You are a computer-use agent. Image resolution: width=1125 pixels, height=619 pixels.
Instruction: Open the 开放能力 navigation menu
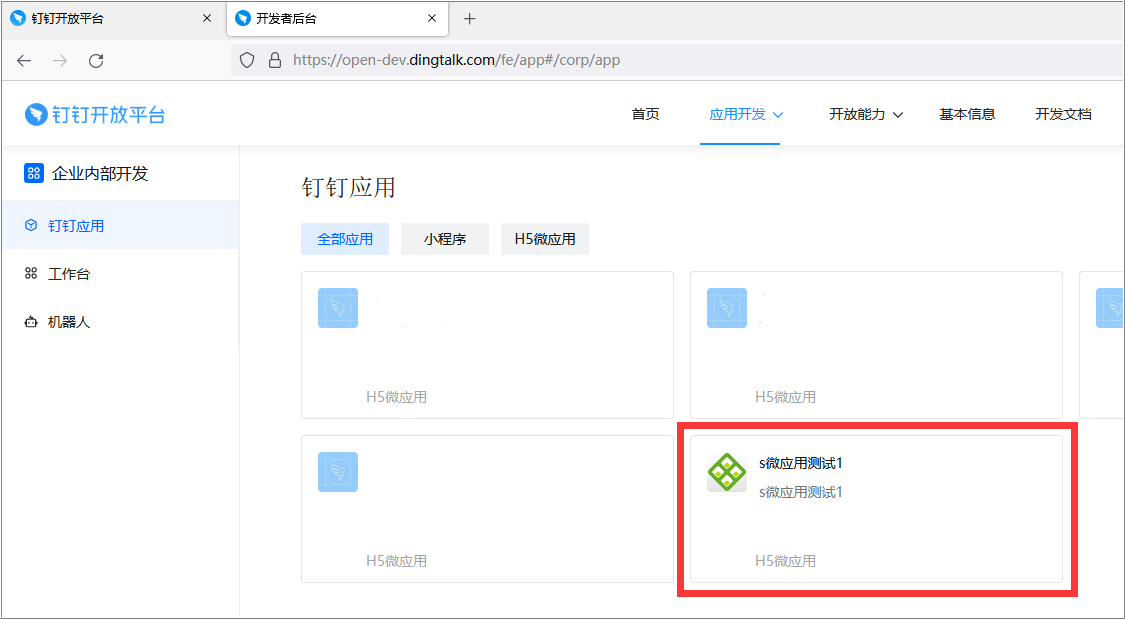point(857,114)
